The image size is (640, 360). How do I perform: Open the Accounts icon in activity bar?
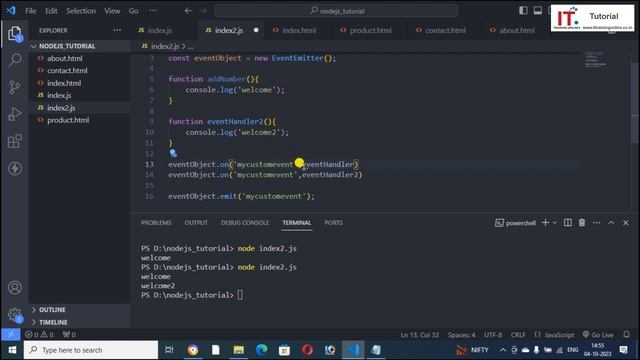(15, 288)
